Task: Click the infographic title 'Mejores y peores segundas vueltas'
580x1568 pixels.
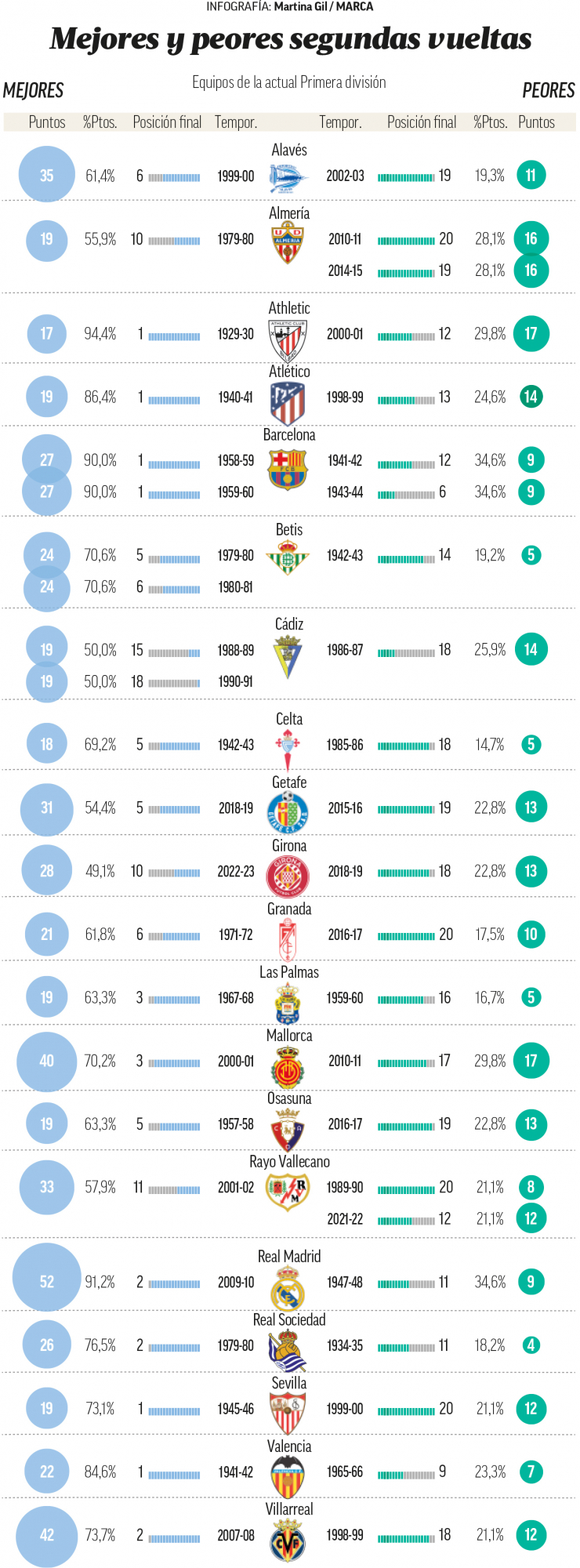Action: coord(290,38)
